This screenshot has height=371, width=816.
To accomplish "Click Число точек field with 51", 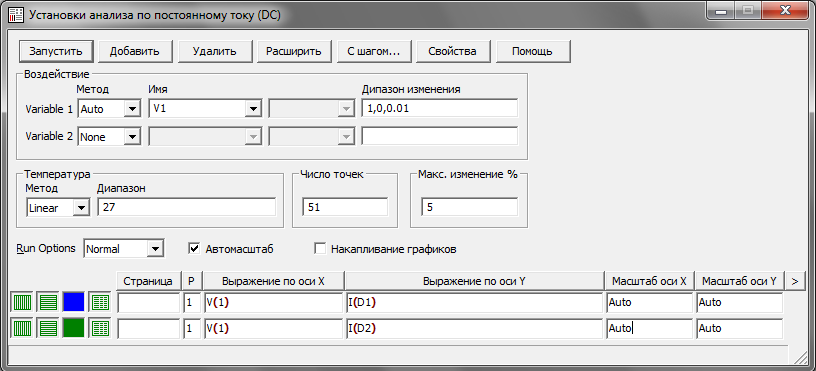I will 345,207.
